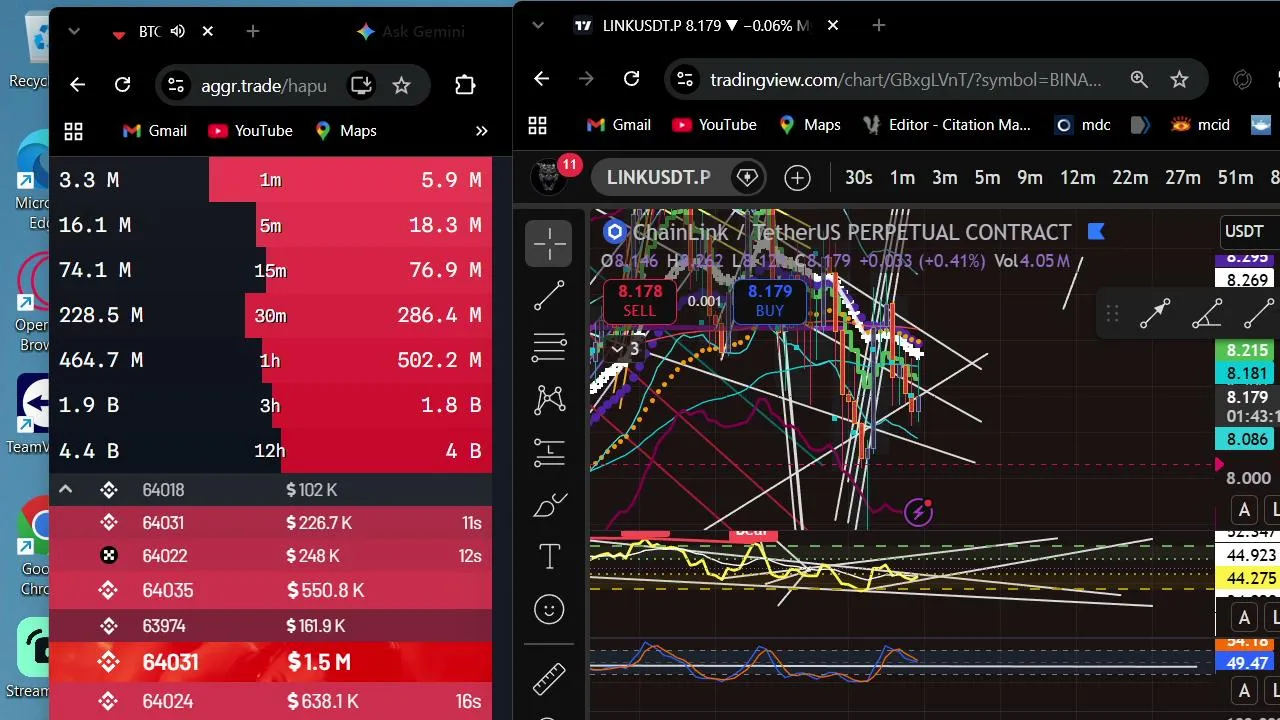Screen dimensions: 1280x720
Task: Collapse the trades list with the chevron
Action: [x=65, y=490]
